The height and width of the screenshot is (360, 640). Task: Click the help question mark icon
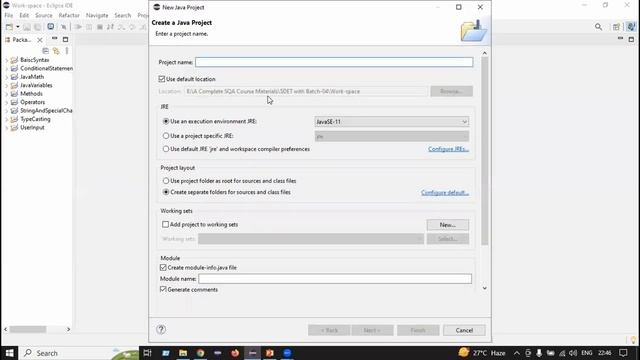(161, 329)
